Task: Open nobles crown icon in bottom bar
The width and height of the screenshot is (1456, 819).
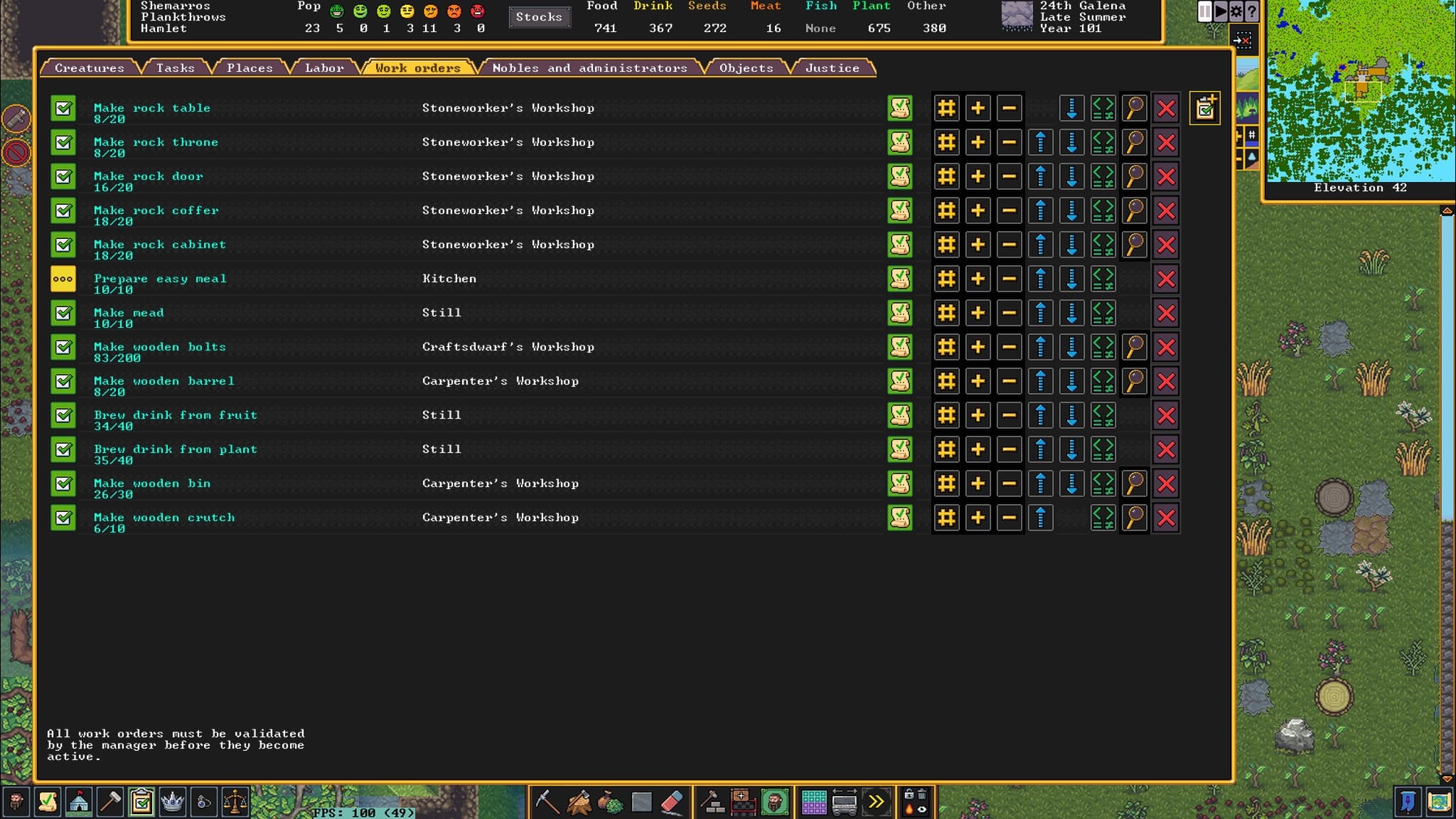Action: point(173,803)
